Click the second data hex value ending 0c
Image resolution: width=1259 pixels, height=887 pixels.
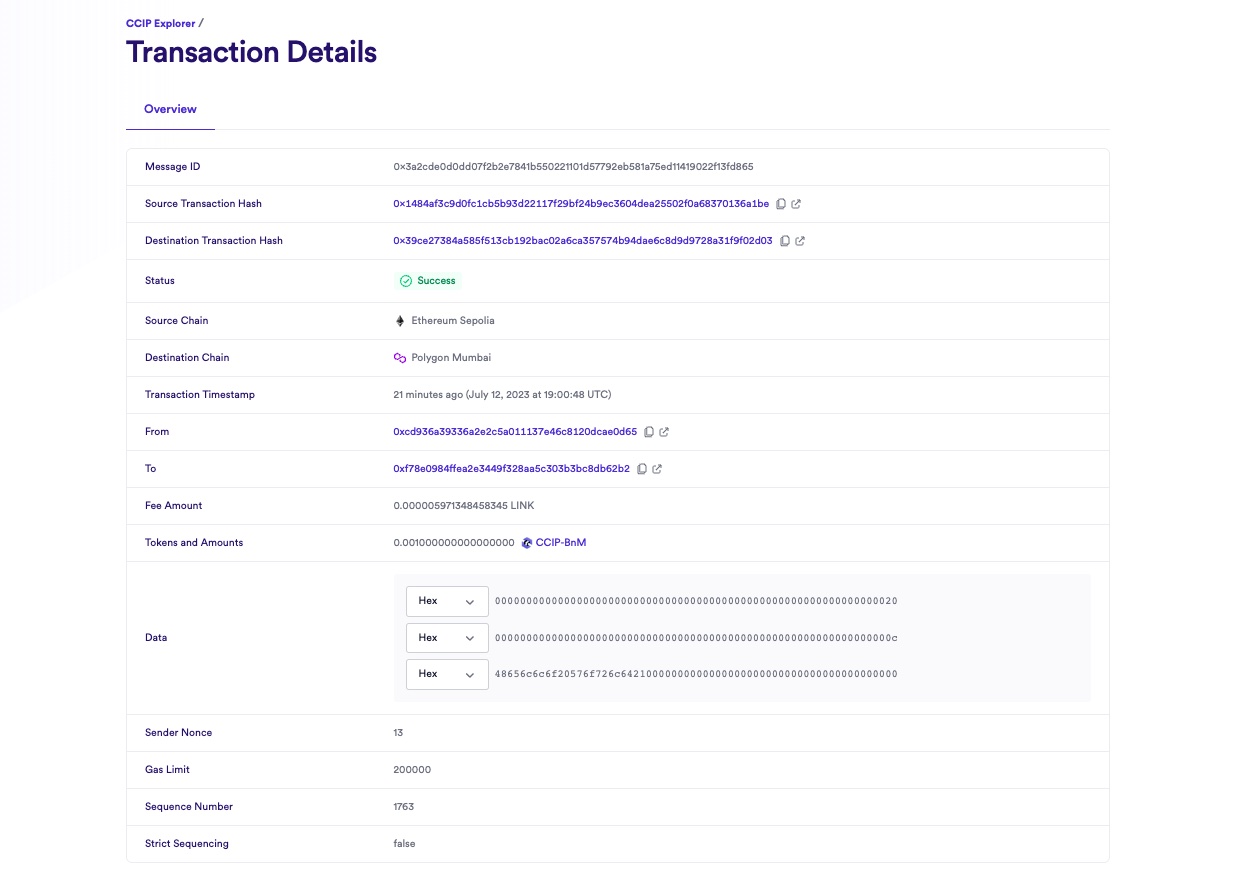pos(696,638)
